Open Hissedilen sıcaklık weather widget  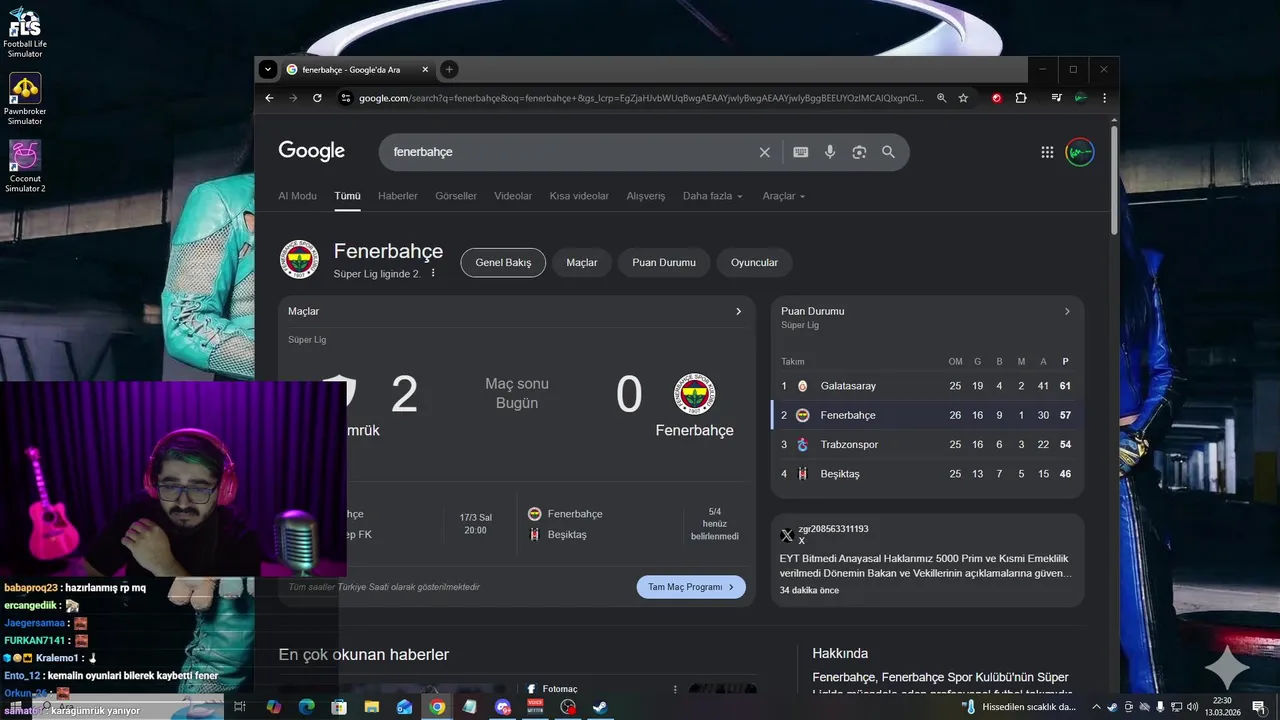click(x=1020, y=707)
